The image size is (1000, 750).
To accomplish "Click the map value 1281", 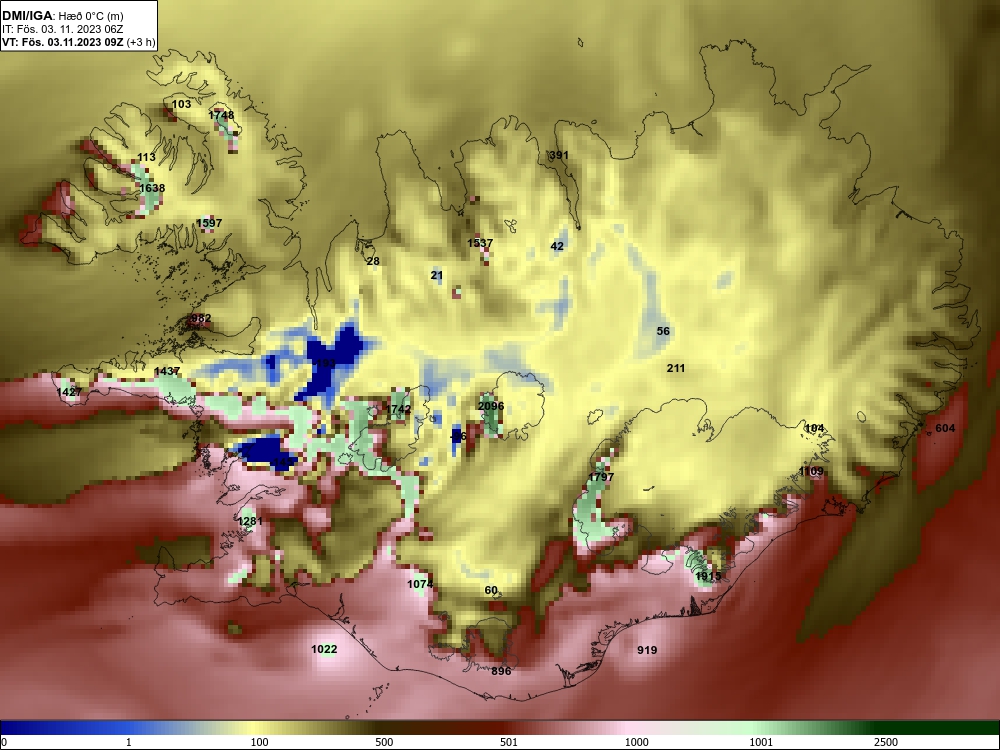I will [x=250, y=521].
